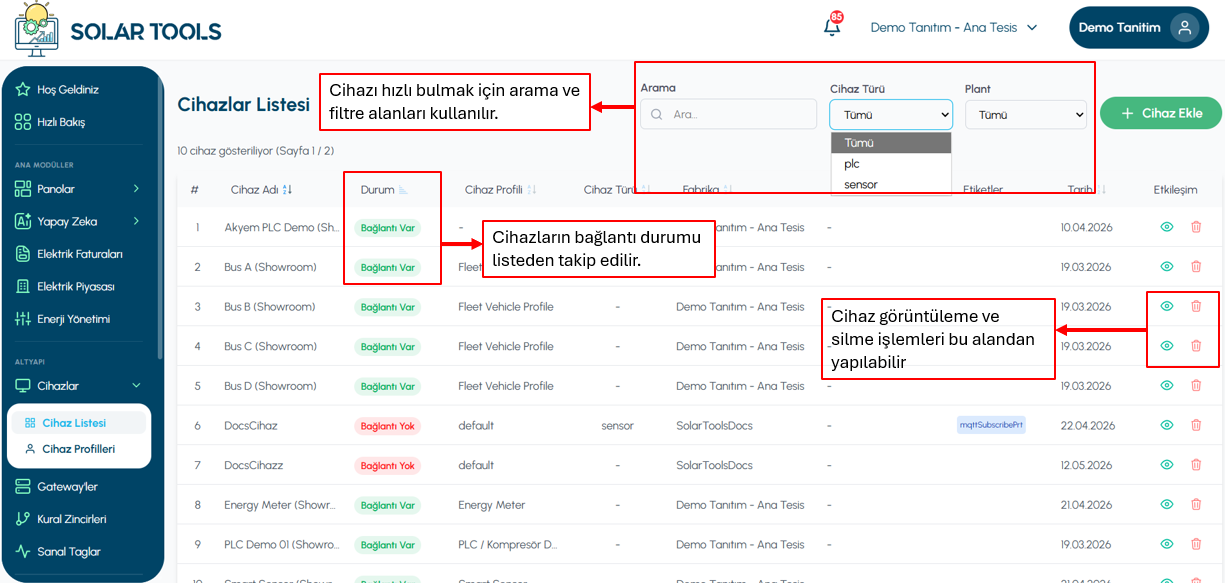Choose sensor from the device type list
Image resolution: width=1225 pixels, height=583 pixels.
891,185
